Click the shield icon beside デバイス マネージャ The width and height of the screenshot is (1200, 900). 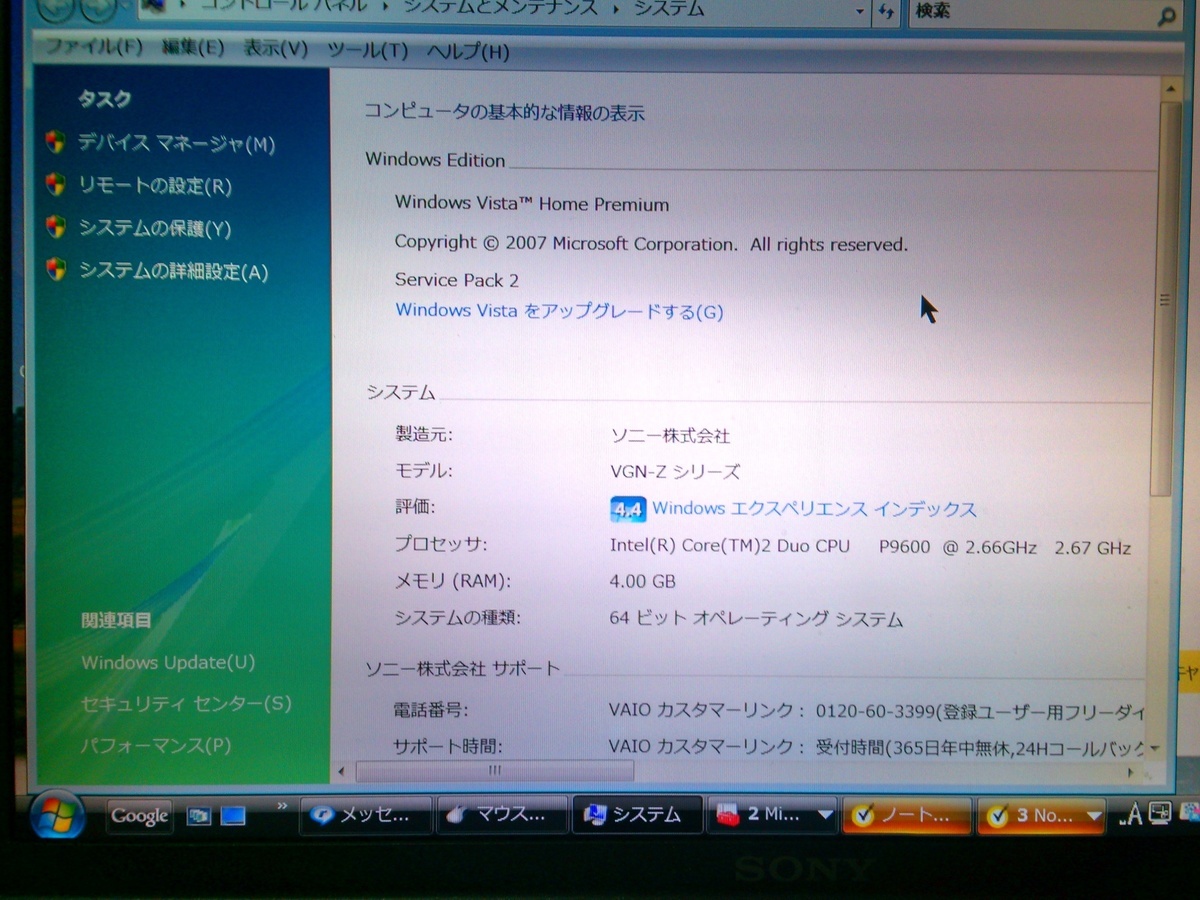(x=56, y=142)
